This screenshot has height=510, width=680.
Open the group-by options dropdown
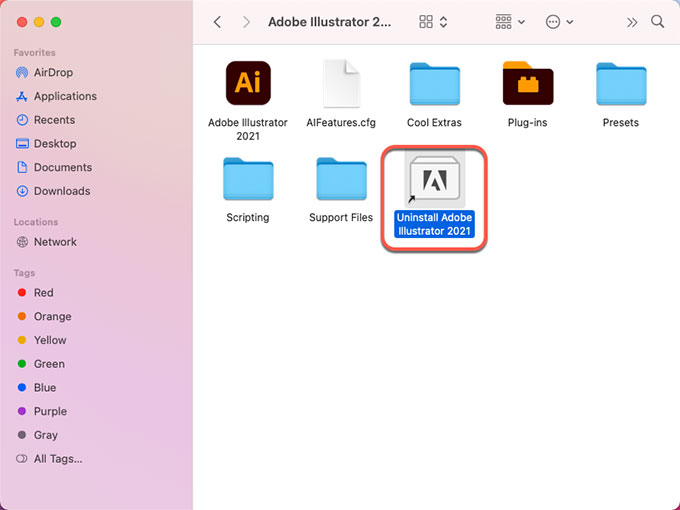(x=510, y=22)
